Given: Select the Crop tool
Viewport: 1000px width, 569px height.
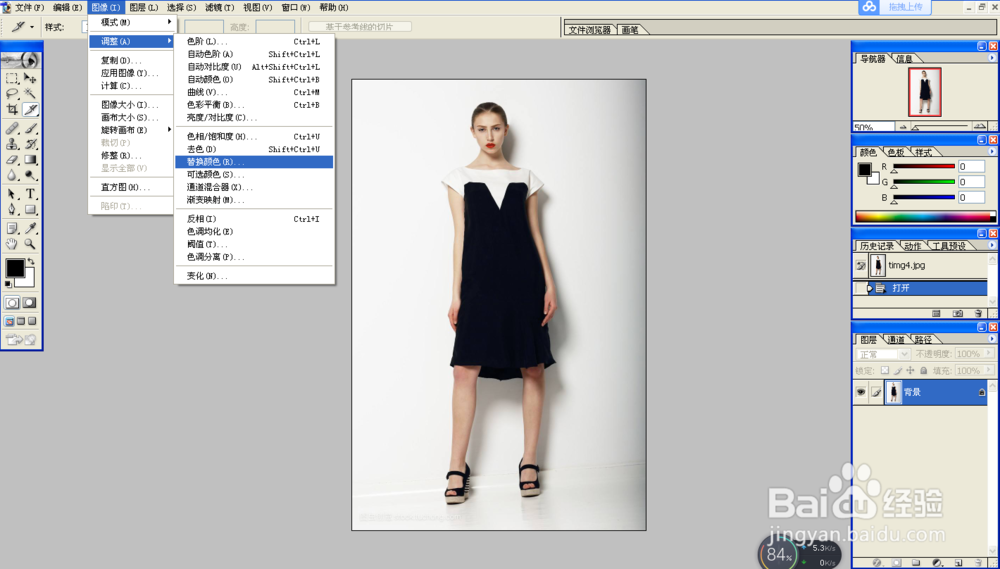Looking at the screenshot, I should [x=12, y=109].
